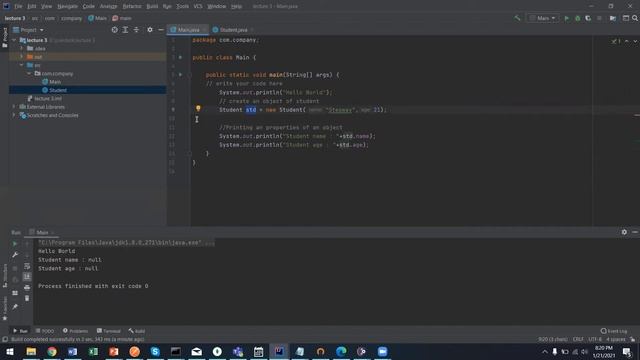Image resolution: width=640 pixels, height=360 pixels.
Task: Rerun Main using Run panel green arrow
Action: 15,244
